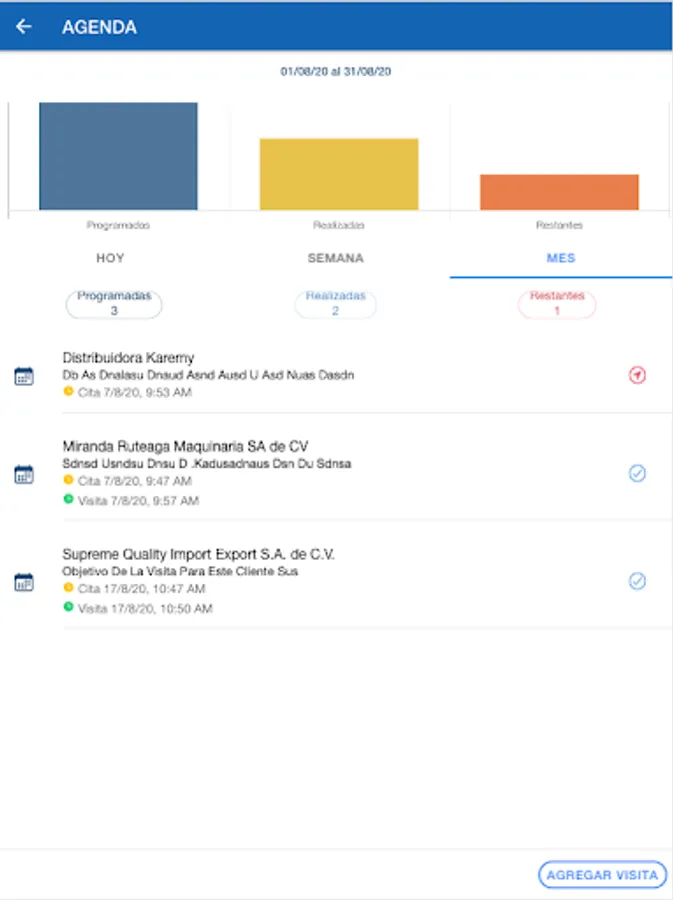
Task: Click 'Objetivo De La Visita Para Este Cliente Sus'
Action: [180, 571]
